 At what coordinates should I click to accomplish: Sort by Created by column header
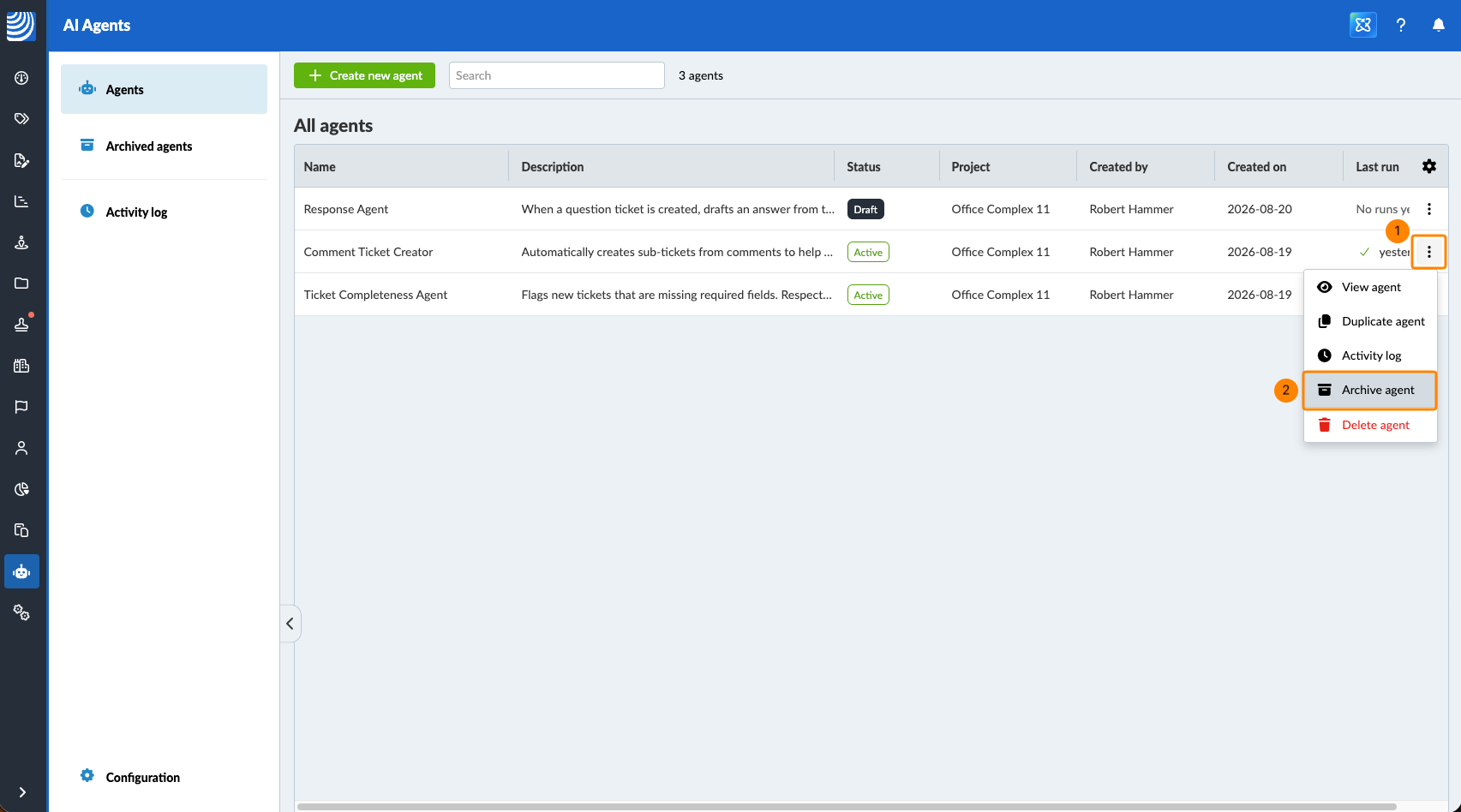[x=1118, y=167]
